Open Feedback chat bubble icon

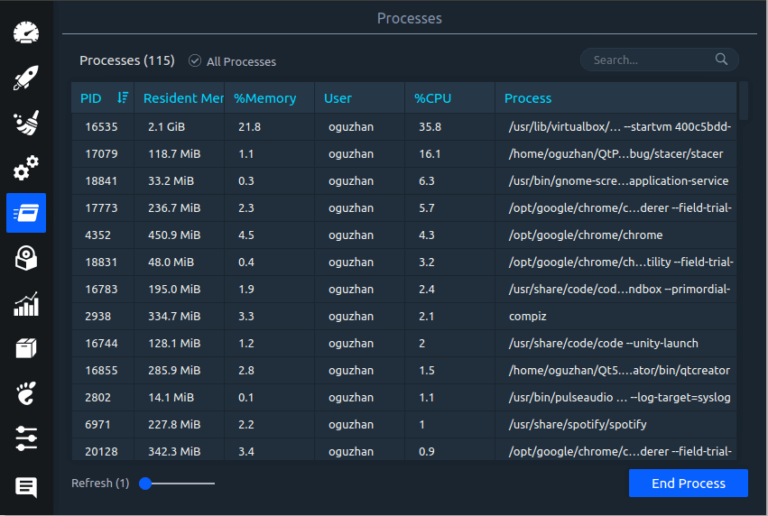tap(26, 487)
